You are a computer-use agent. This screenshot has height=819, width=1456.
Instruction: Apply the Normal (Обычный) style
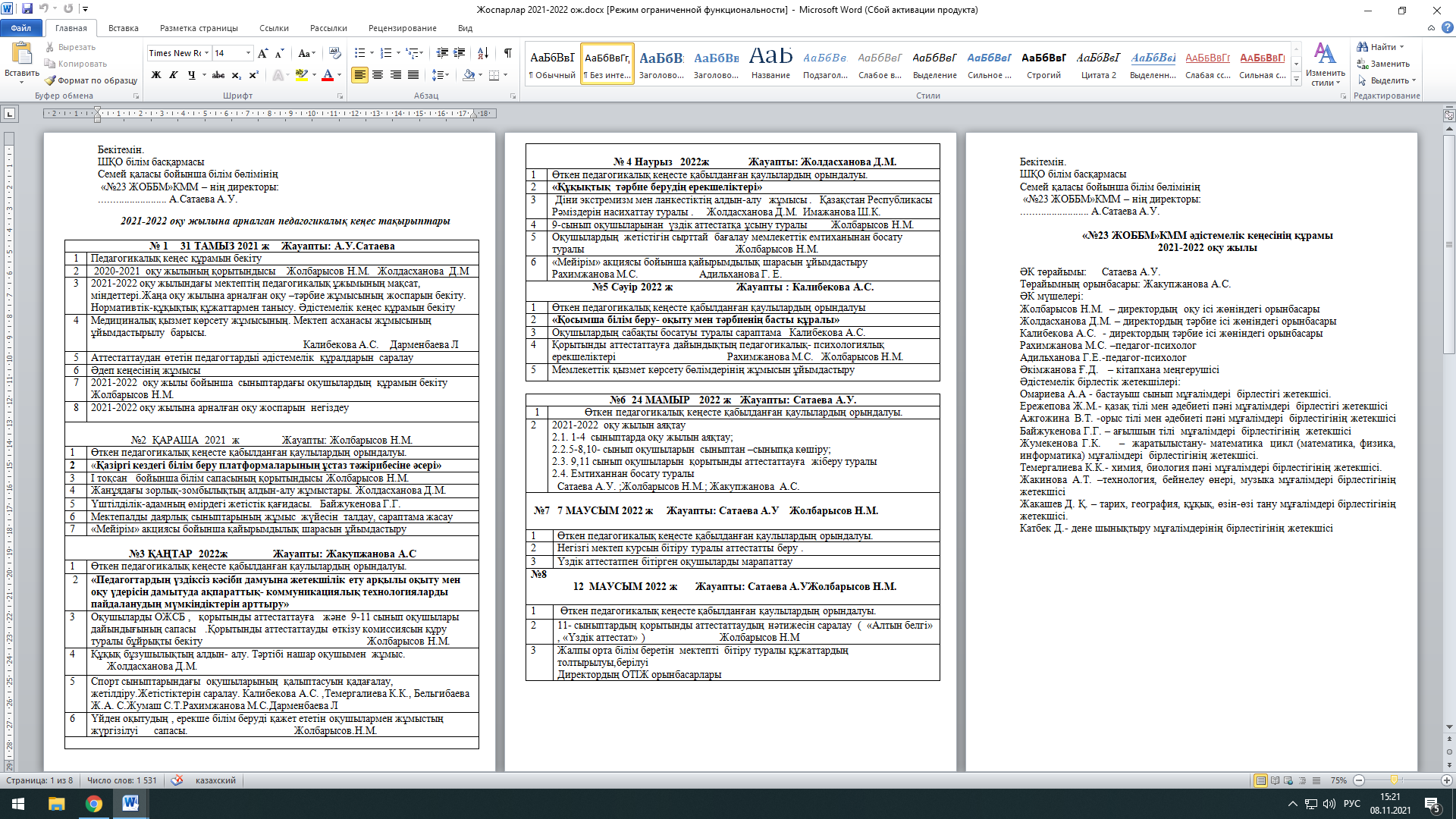point(552,64)
